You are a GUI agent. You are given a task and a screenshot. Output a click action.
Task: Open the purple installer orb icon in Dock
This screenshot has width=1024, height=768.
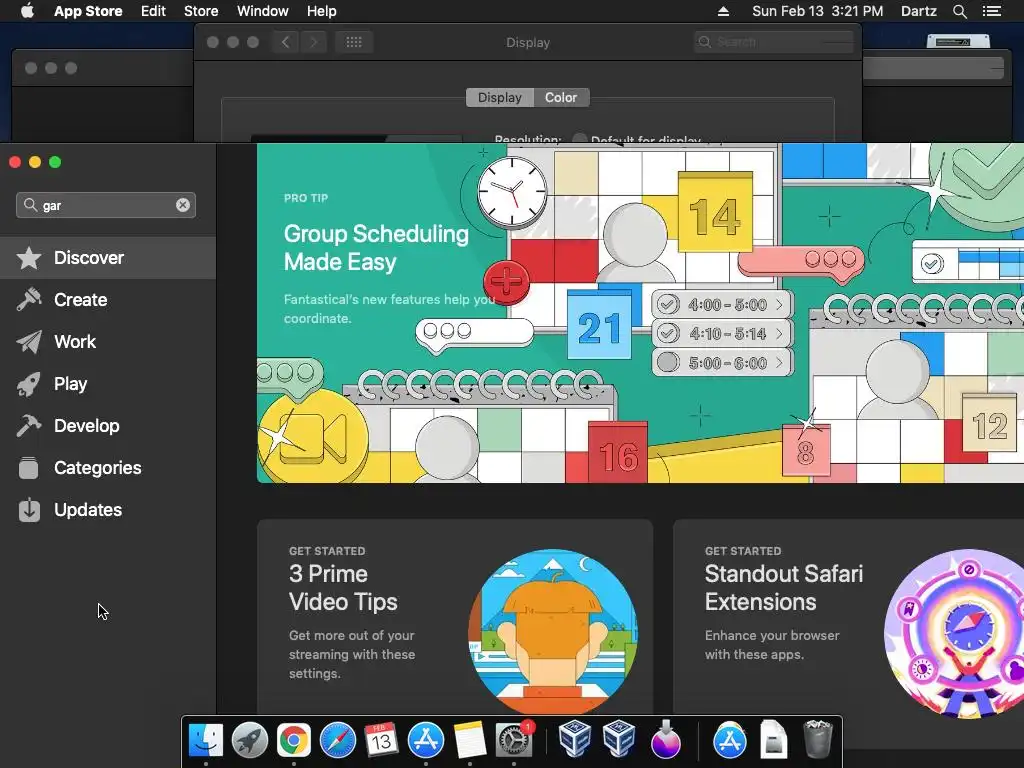click(665, 739)
